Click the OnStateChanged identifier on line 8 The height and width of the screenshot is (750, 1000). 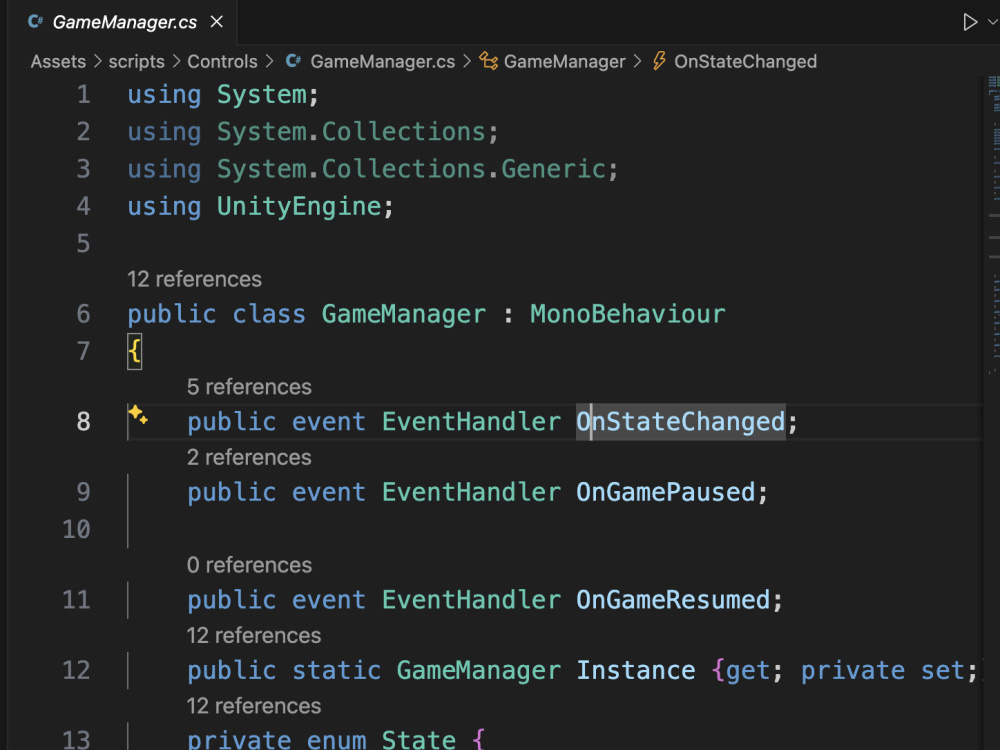(680, 422)
